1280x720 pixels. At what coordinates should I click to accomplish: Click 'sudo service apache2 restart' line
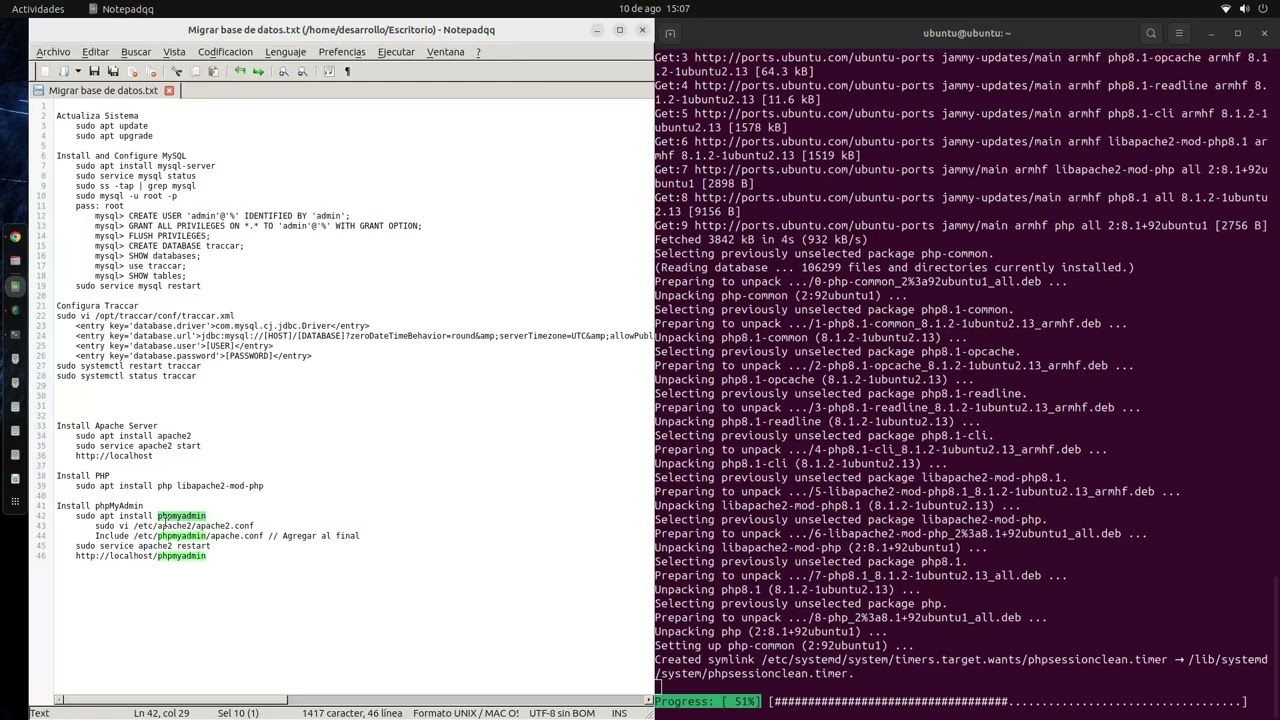click(142, 546)
